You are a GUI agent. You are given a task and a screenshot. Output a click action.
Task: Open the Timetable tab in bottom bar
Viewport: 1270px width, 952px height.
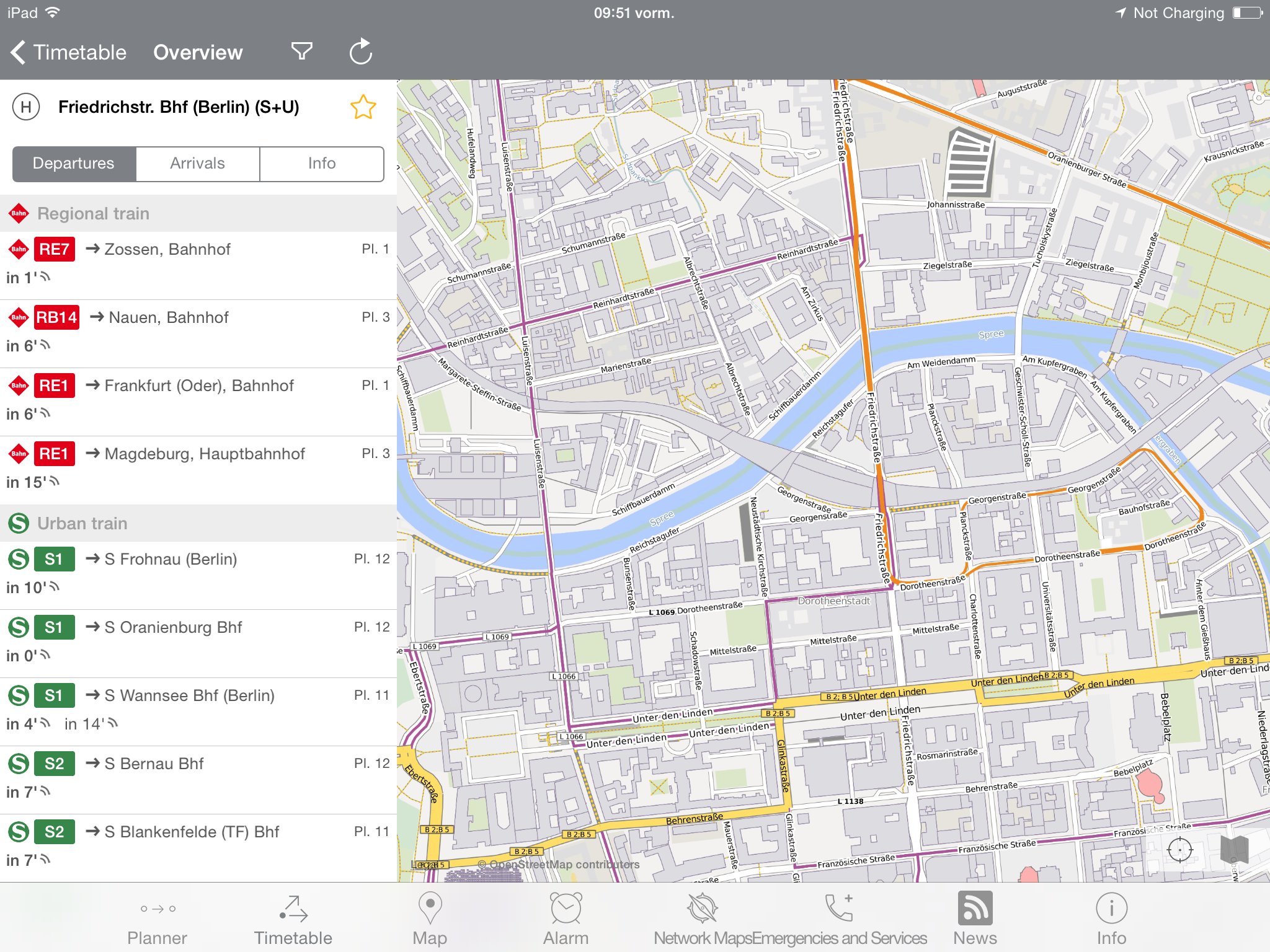pyautogui.click(x=293, y=920)
